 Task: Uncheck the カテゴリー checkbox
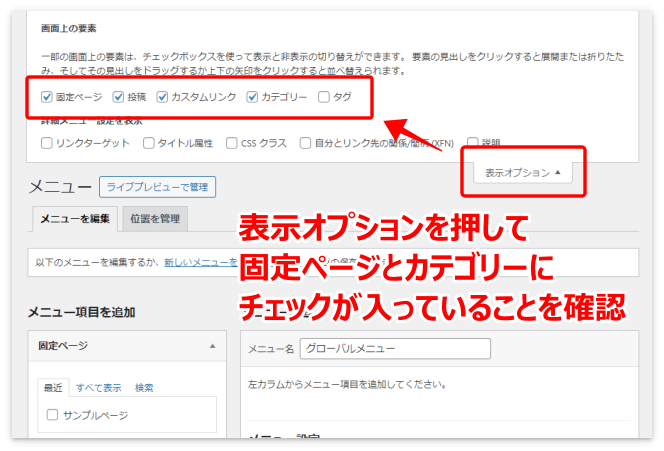tap(252, 97)
